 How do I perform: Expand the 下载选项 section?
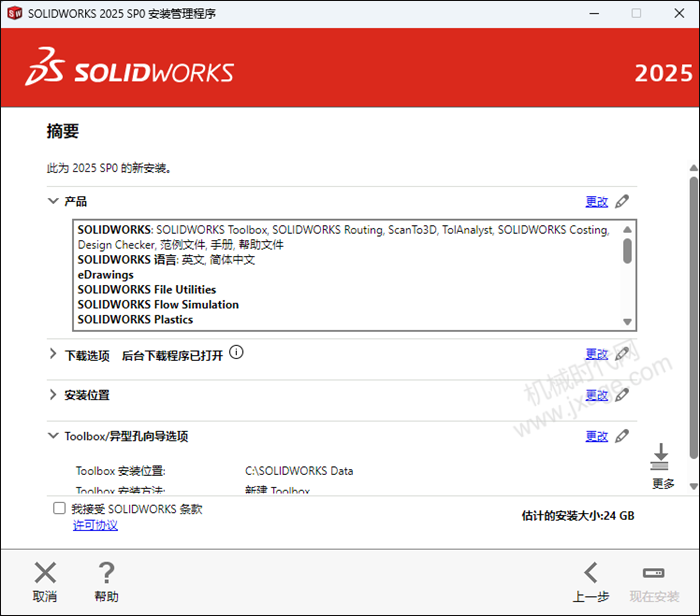pyautogui.click(x=53, y=354)
